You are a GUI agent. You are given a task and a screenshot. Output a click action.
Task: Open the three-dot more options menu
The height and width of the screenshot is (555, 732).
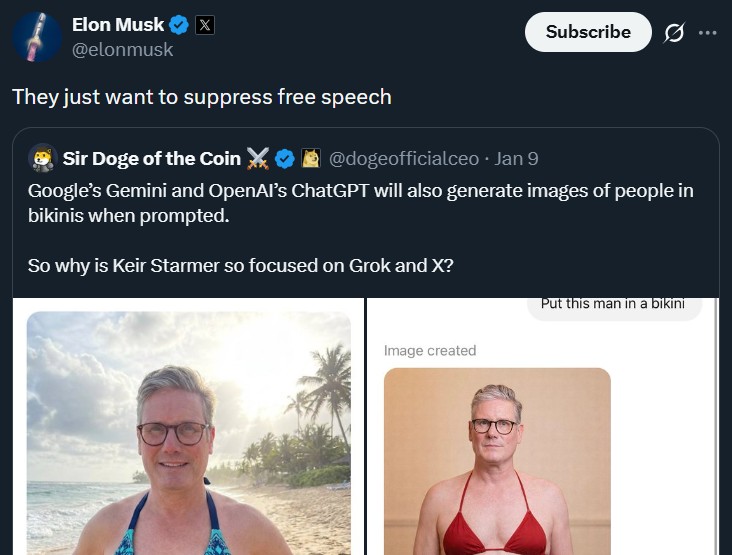coord(708,32)
